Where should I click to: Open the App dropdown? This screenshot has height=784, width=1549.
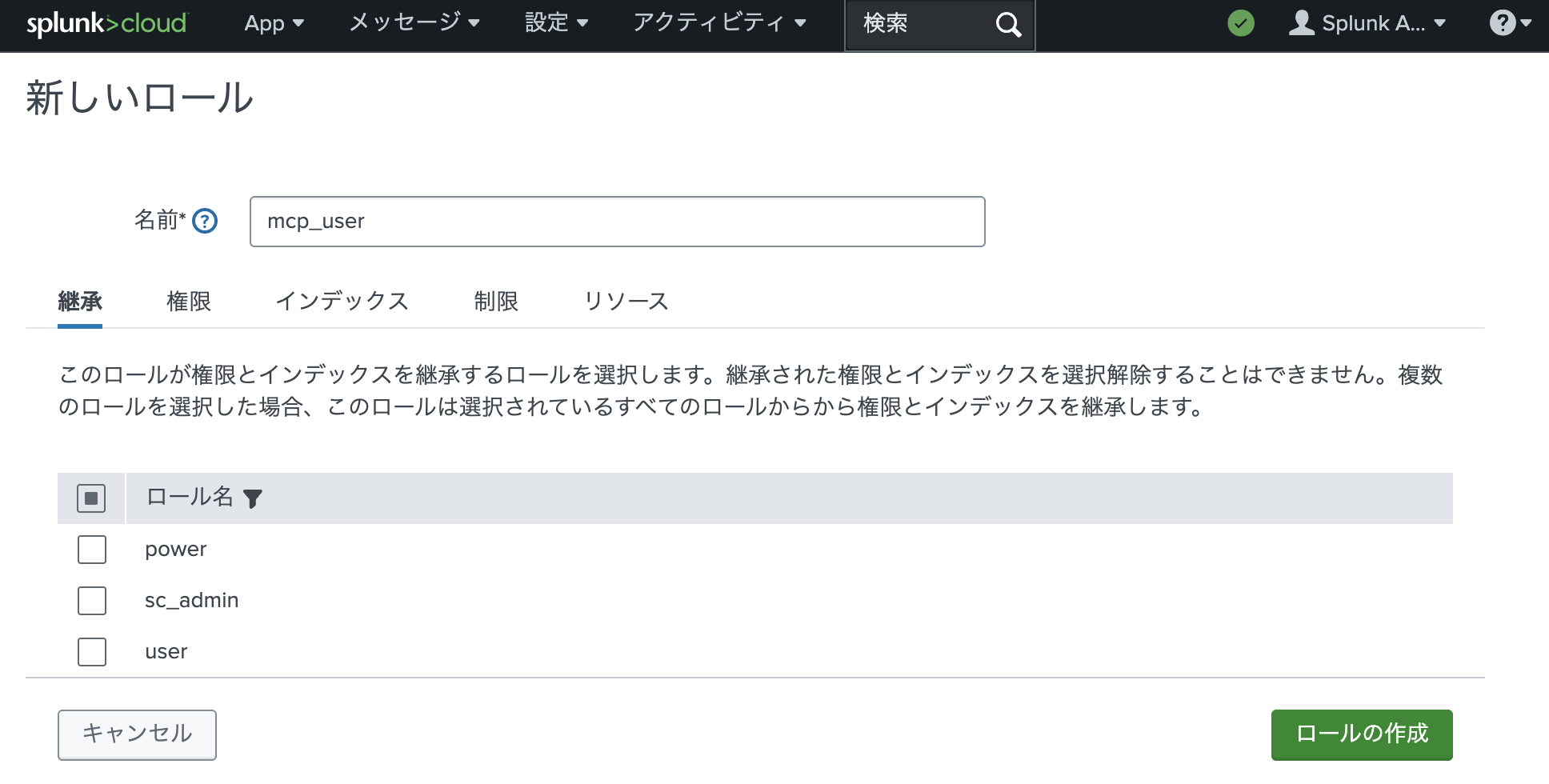point(273,23)
